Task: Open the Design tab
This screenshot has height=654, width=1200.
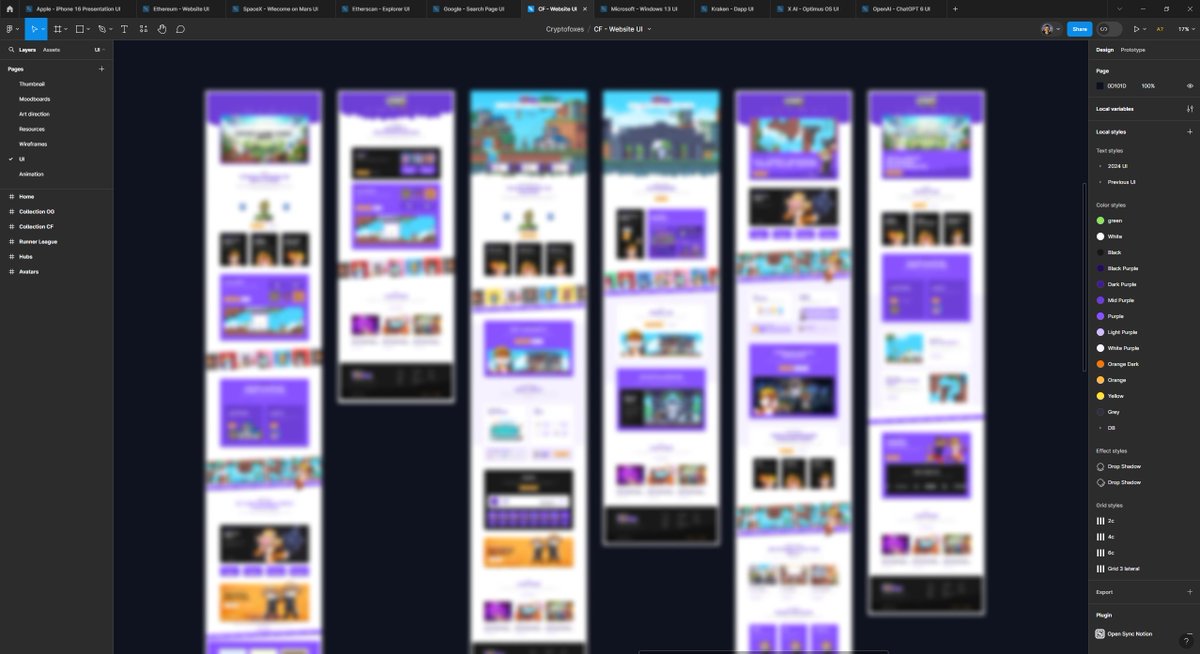Action: (x=1104, y=49)
